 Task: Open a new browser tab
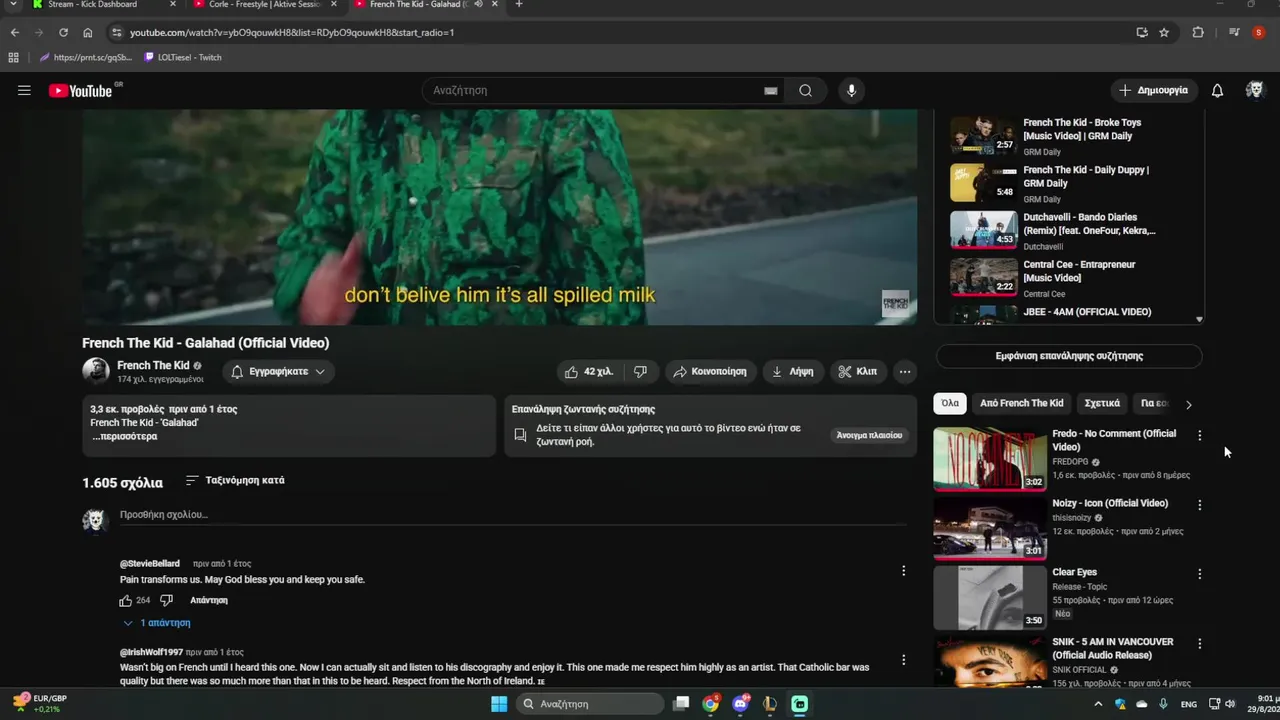[x=518, y=5]
